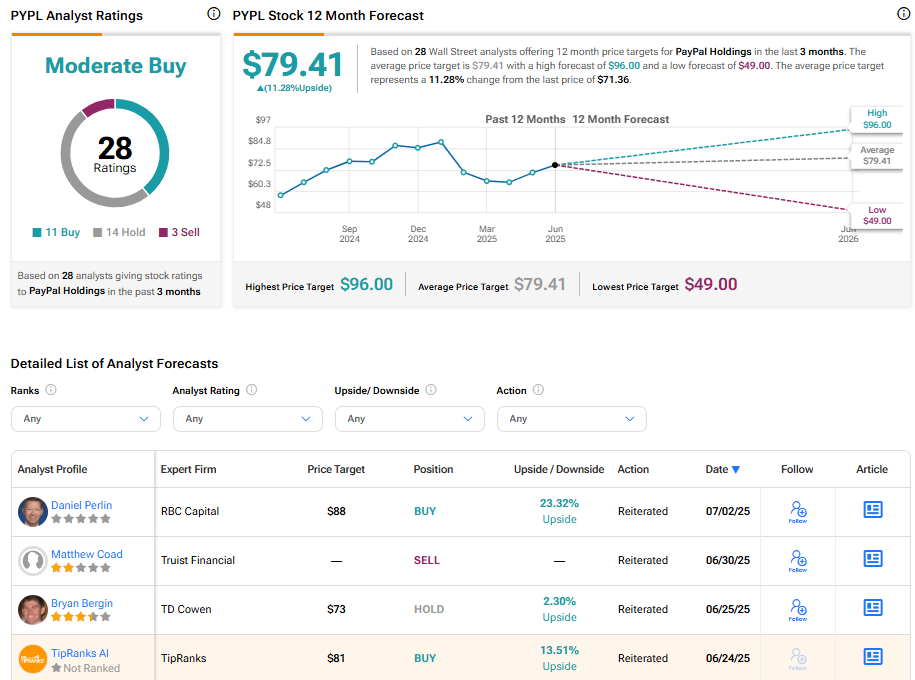
Task: Follow analyst Daniel Perlin
Action: [797, 511]
